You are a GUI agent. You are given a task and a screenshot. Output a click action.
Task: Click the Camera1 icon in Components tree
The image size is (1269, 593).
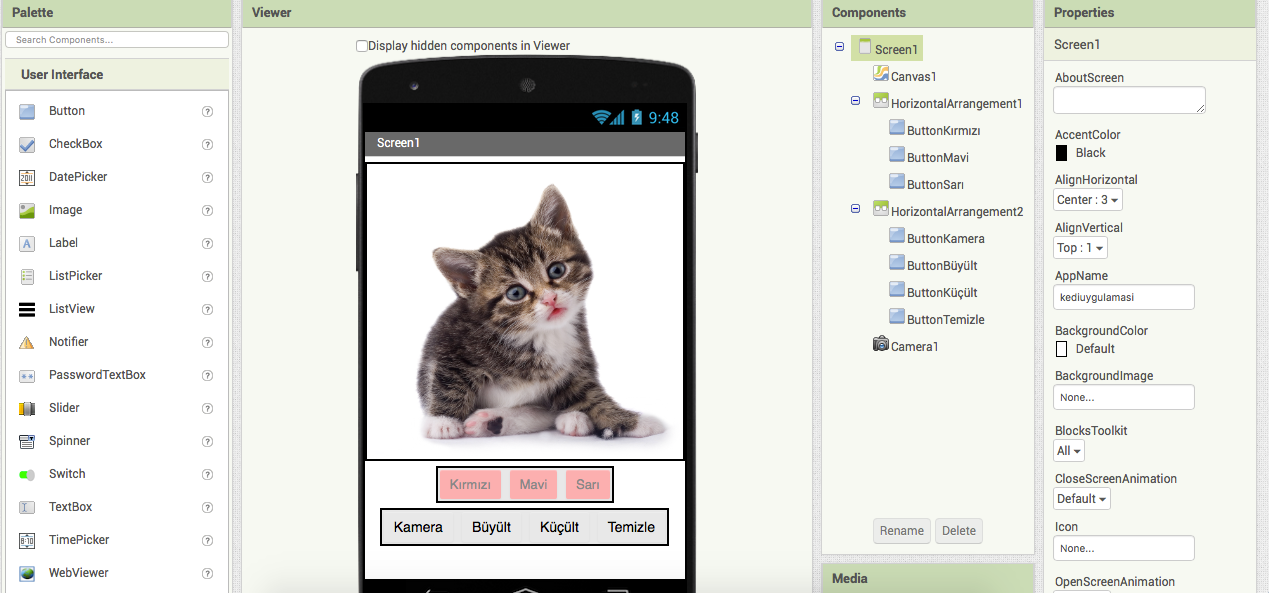coord(881,344)
